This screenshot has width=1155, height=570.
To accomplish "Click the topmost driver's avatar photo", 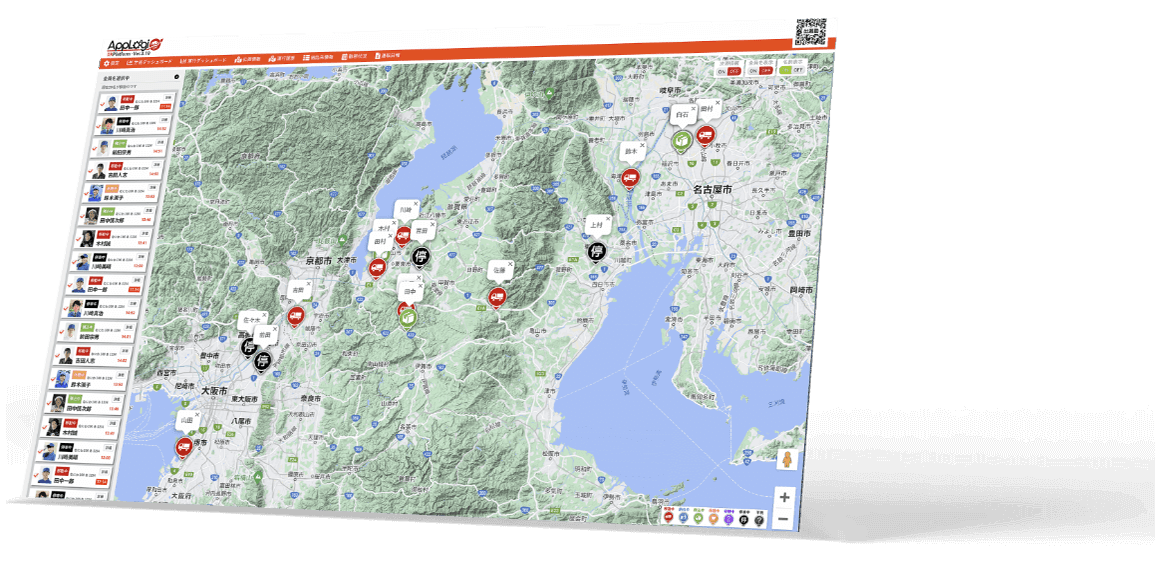I will 109,104.
